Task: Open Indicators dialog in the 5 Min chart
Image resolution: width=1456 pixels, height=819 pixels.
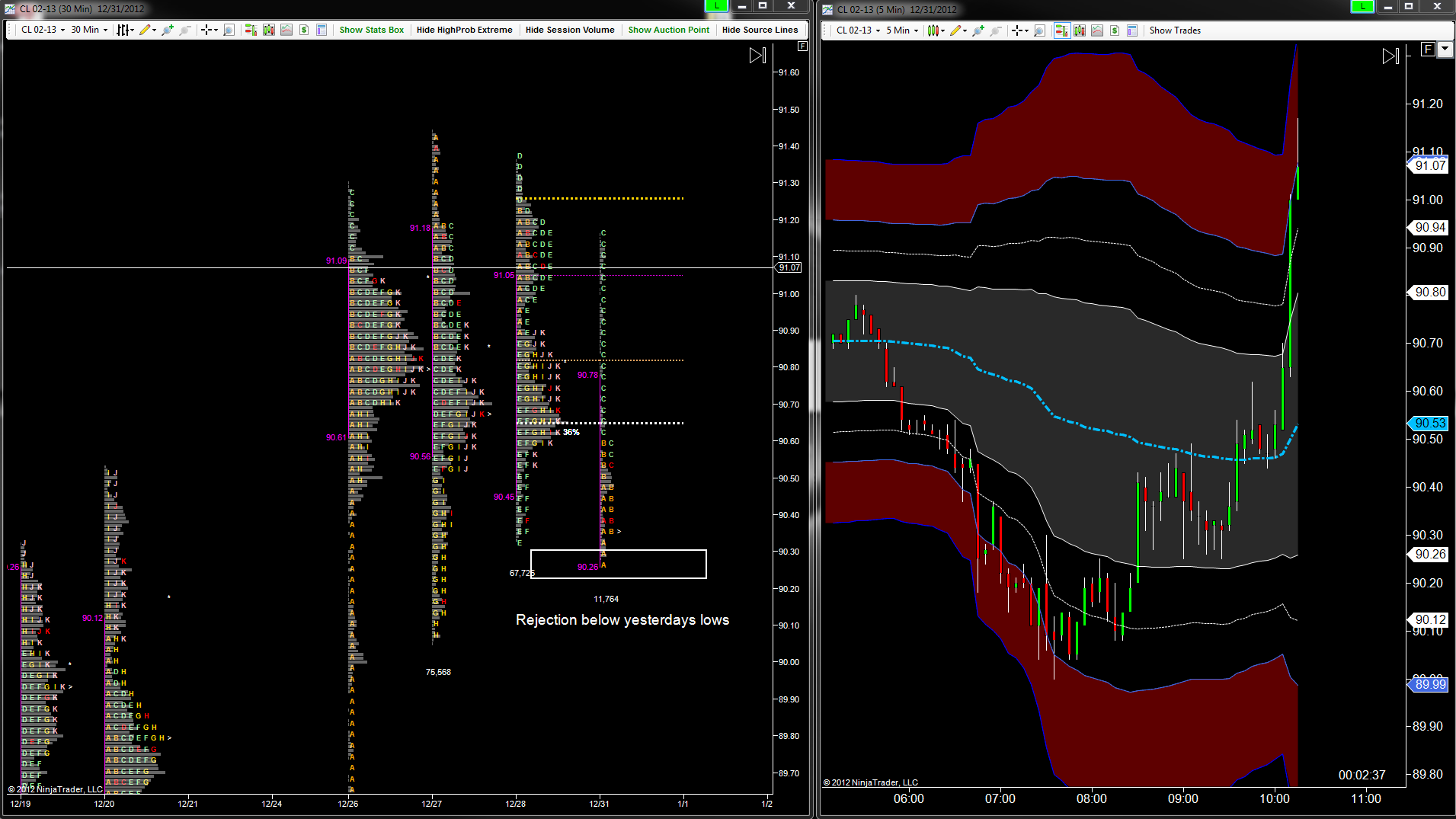Action: coord(1097,30)
